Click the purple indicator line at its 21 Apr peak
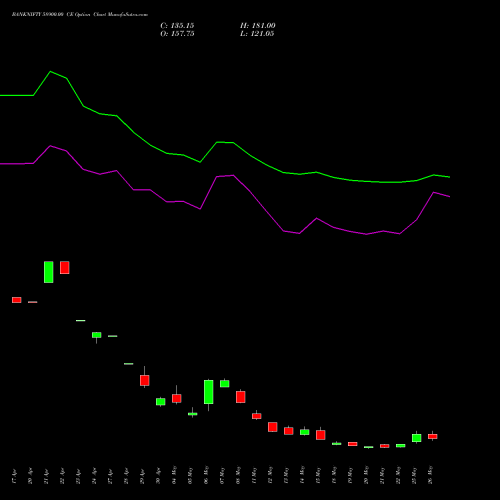Screen dimensions: 500x500 50,146
